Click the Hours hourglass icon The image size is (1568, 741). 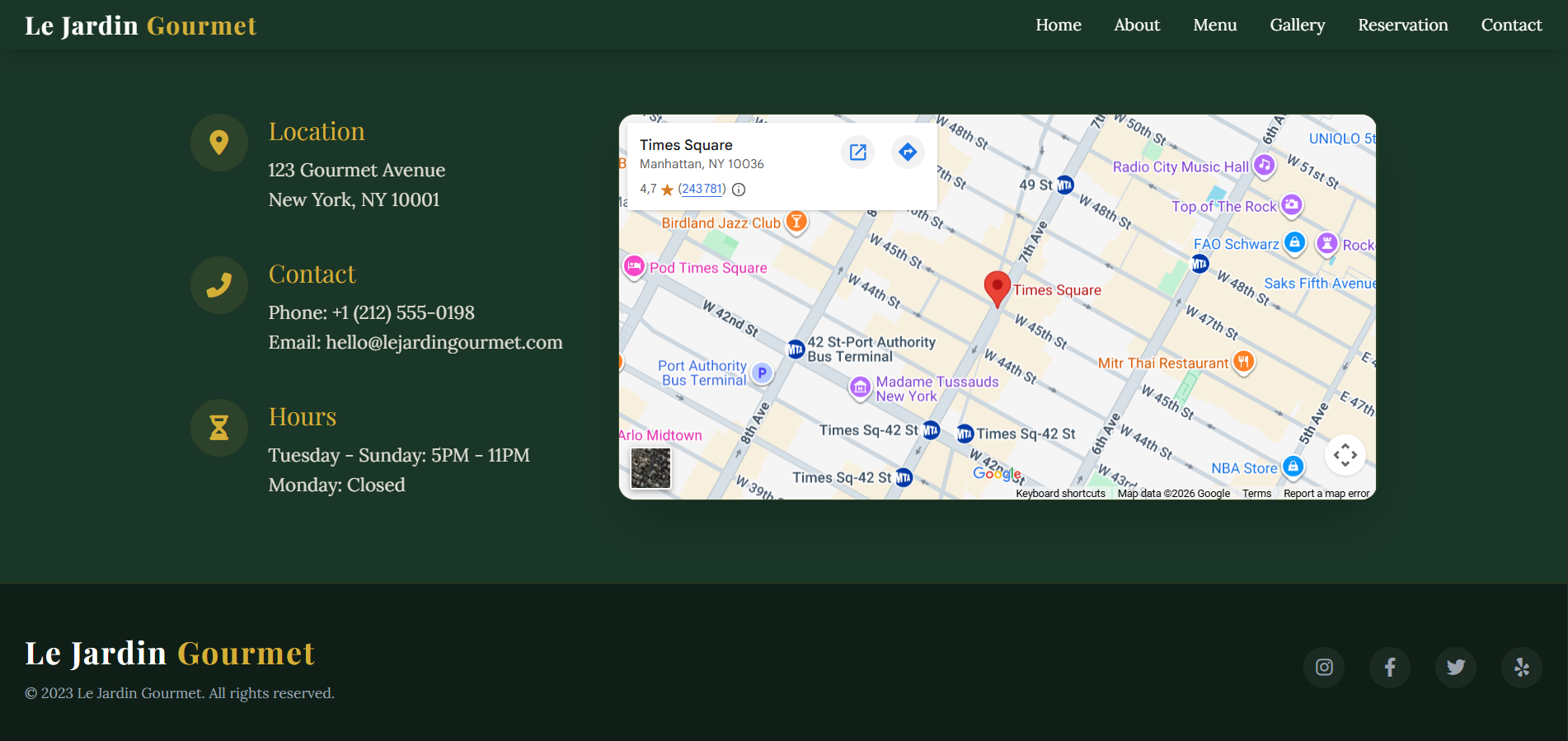pos(219,428)
